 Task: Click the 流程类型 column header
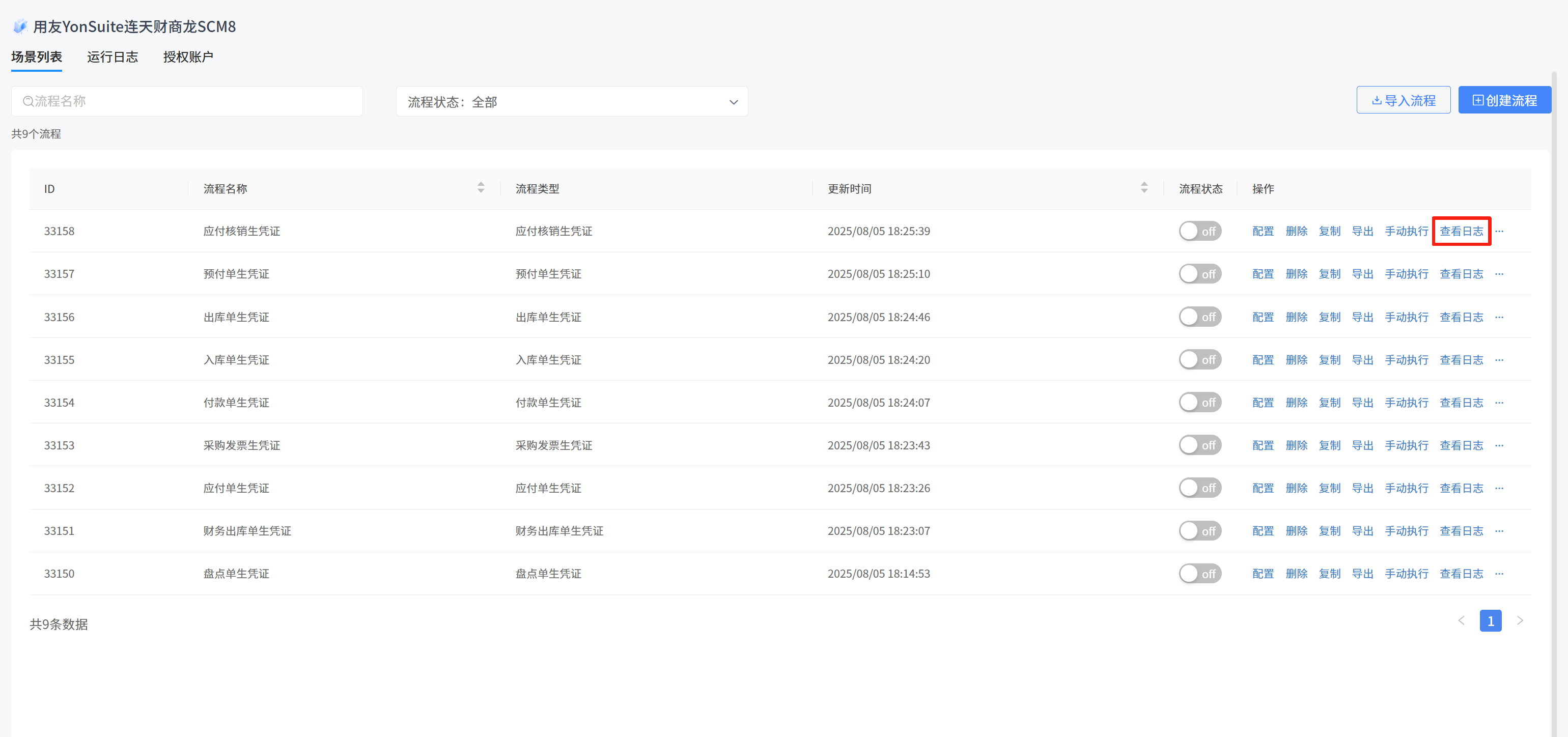538,189
